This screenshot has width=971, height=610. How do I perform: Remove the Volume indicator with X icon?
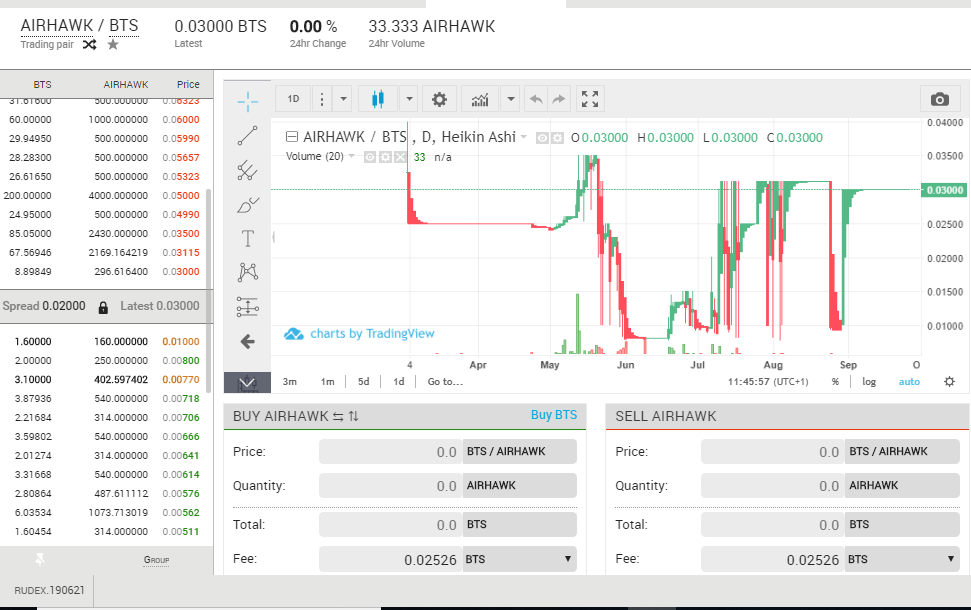(400, 157)
